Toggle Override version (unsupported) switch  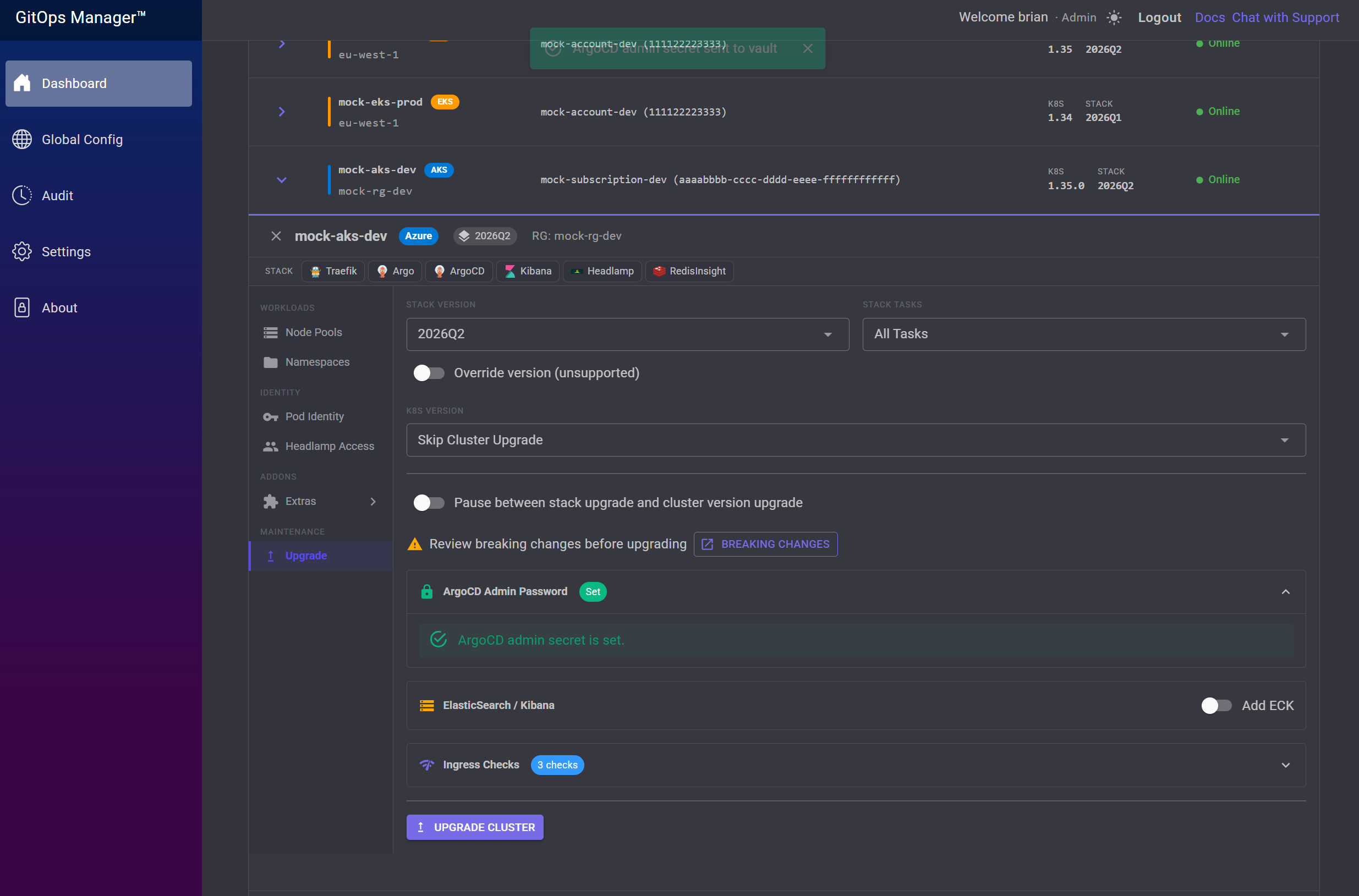click(429, 373)
